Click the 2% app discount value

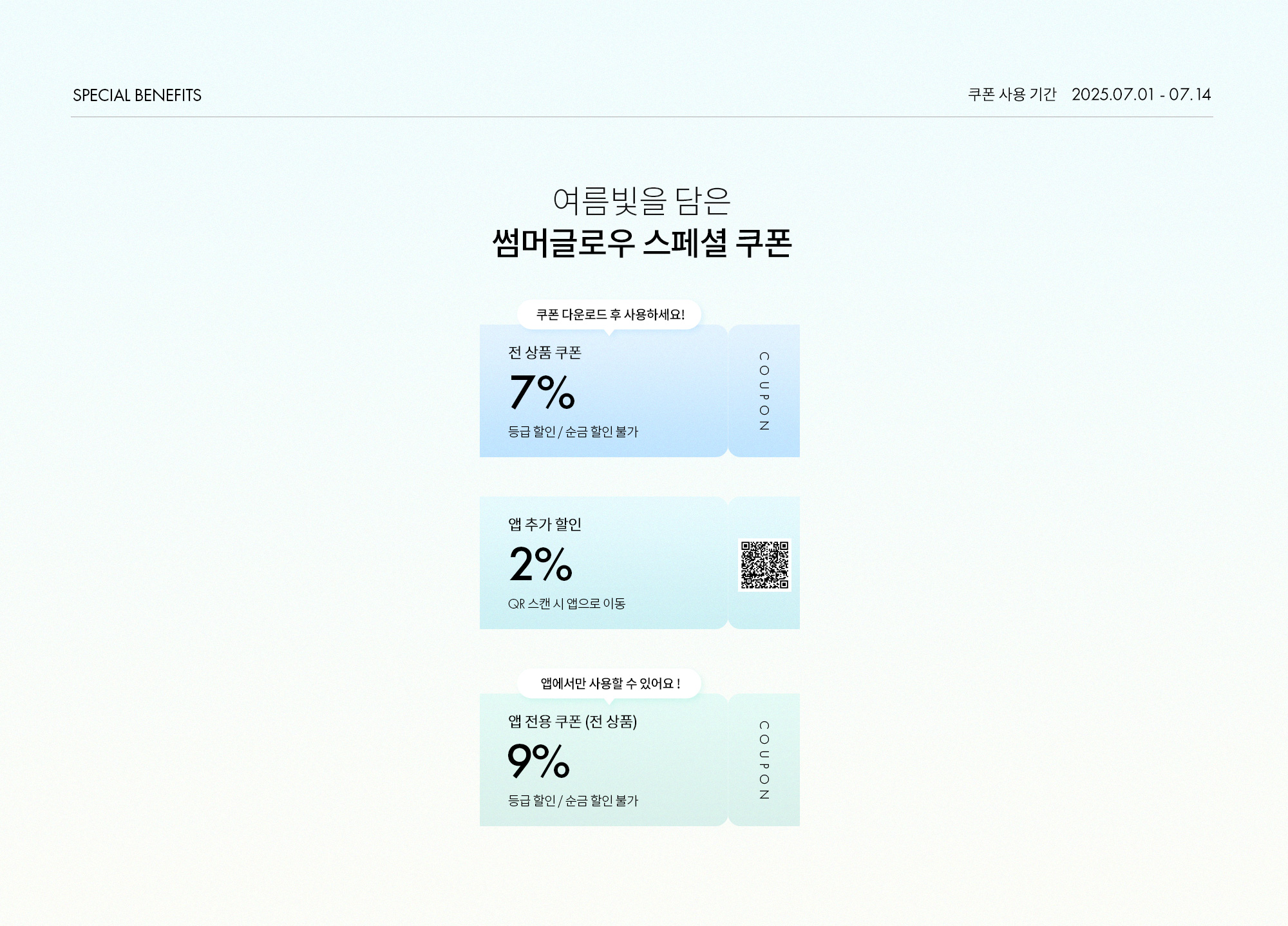(540, 563)
